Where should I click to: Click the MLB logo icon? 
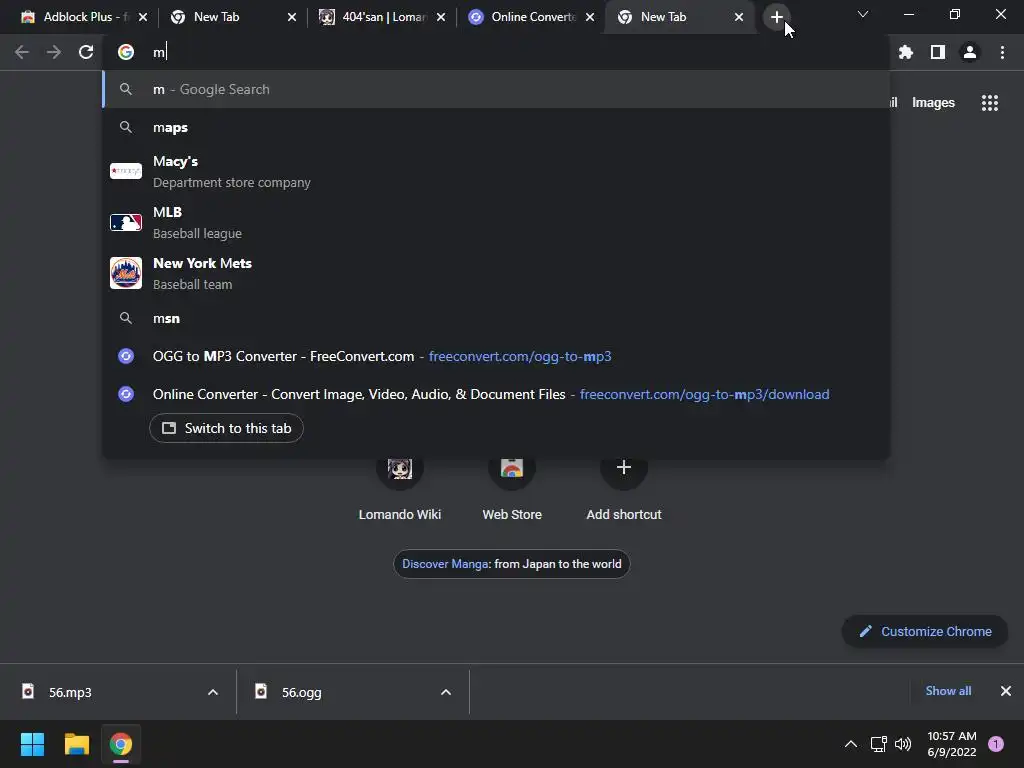(125, 223)
